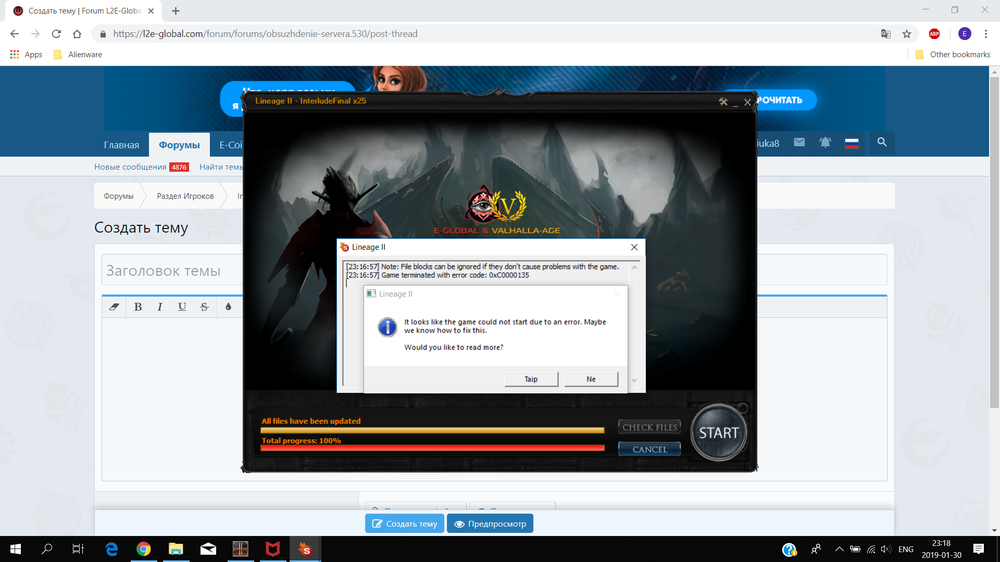Open Windows notification center

pyautogui.click(x=978, y=549)
